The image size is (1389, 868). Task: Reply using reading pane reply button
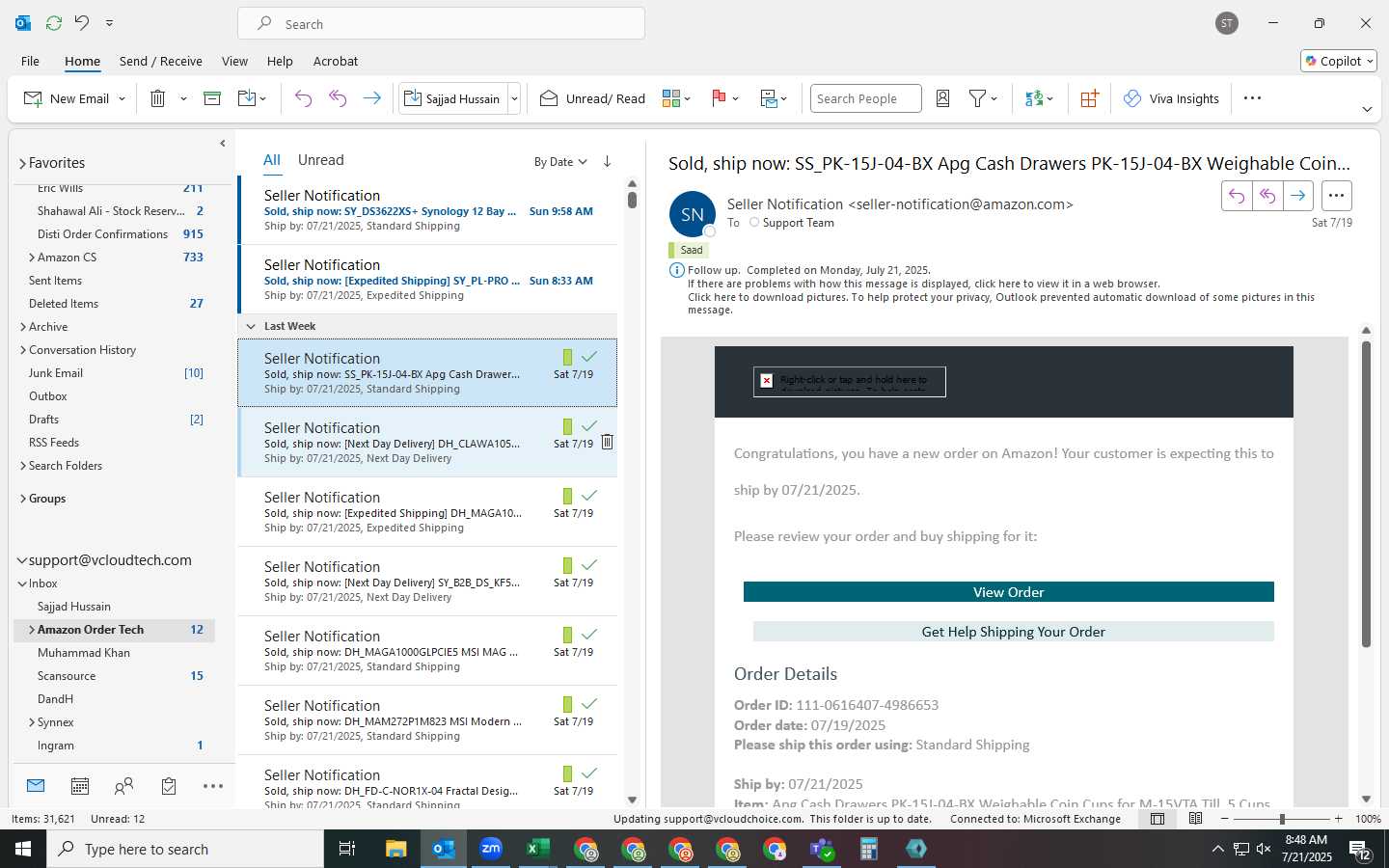point(1236,196)
